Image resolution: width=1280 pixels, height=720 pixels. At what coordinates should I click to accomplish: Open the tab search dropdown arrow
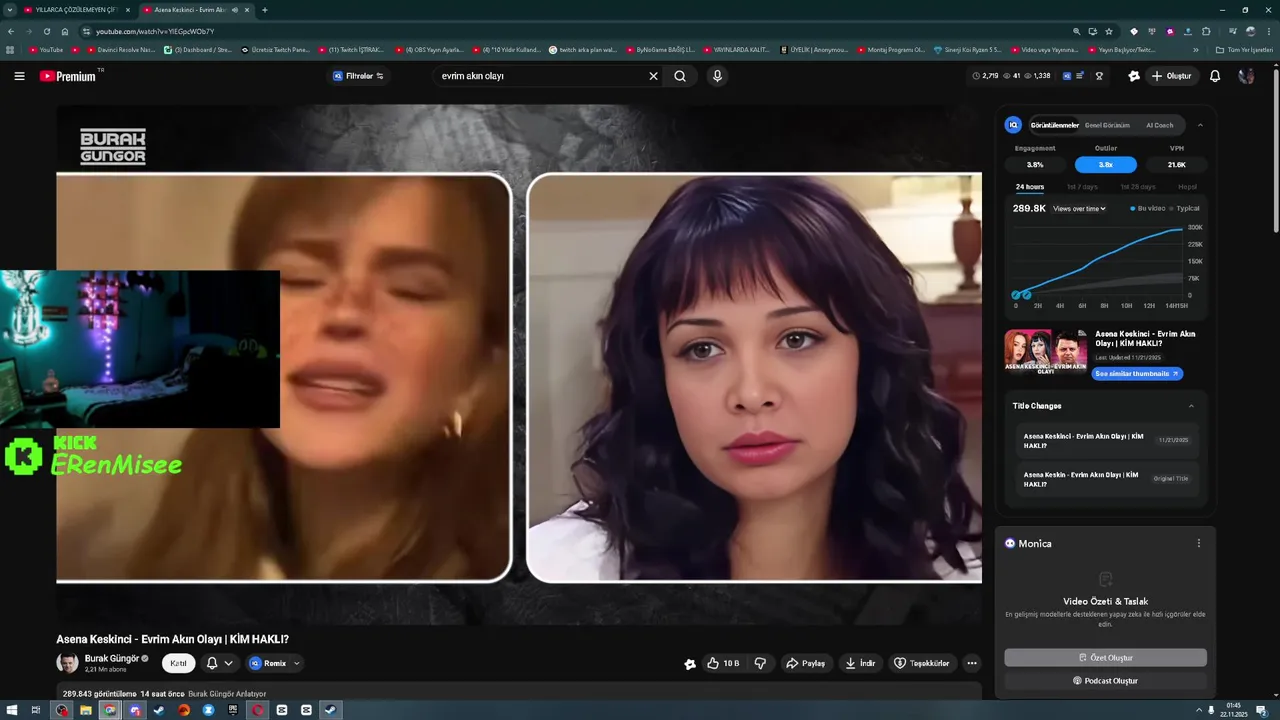tap(9, 10)
